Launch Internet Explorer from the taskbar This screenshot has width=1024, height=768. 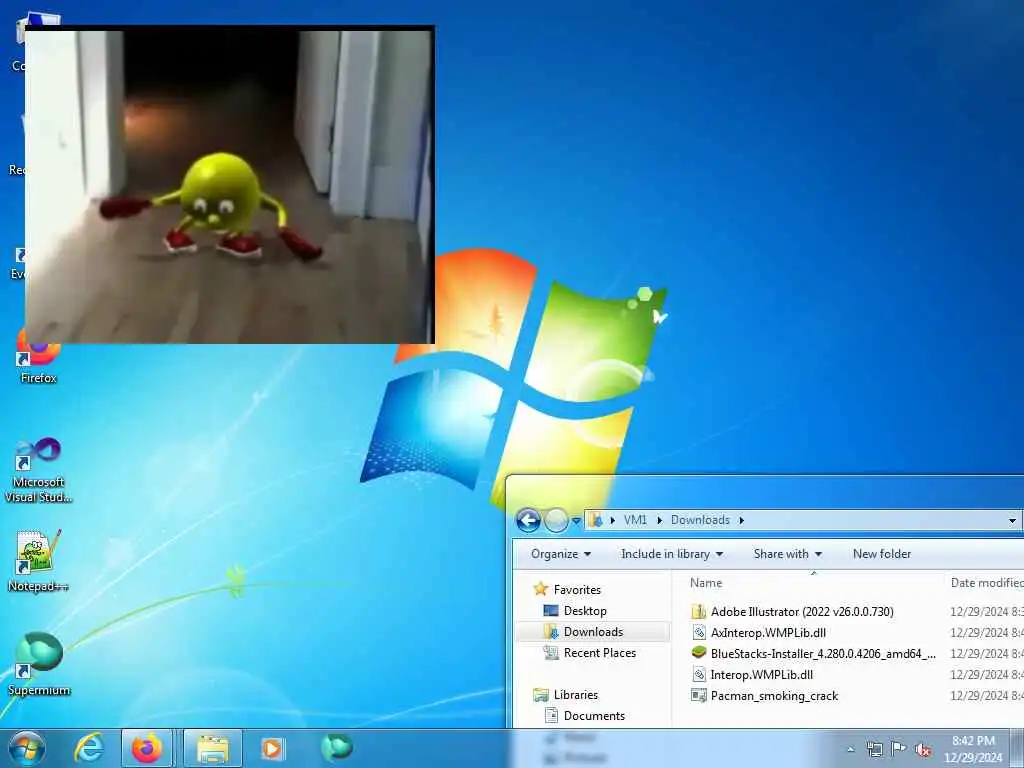[88, 748]
